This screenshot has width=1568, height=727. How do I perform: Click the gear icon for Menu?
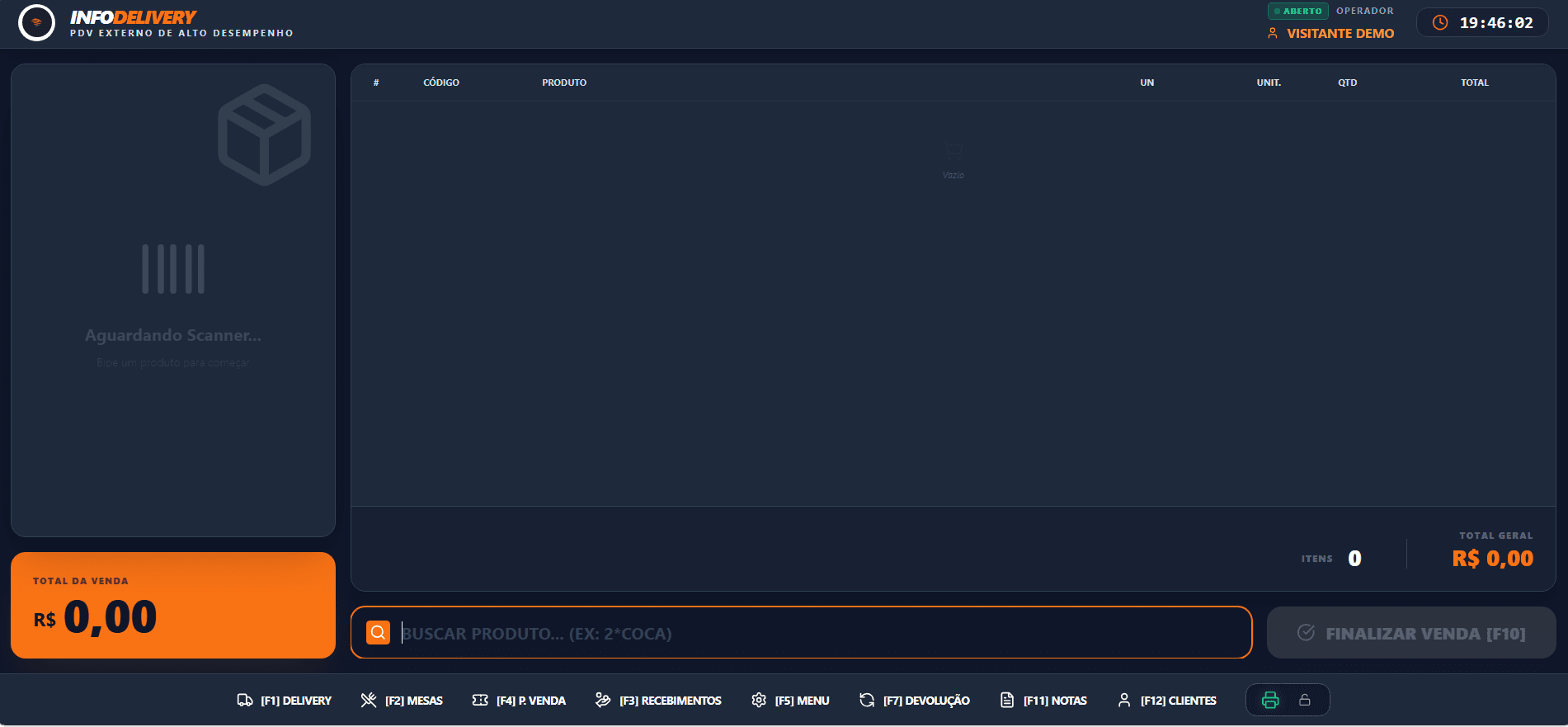[x=759, y=700]
